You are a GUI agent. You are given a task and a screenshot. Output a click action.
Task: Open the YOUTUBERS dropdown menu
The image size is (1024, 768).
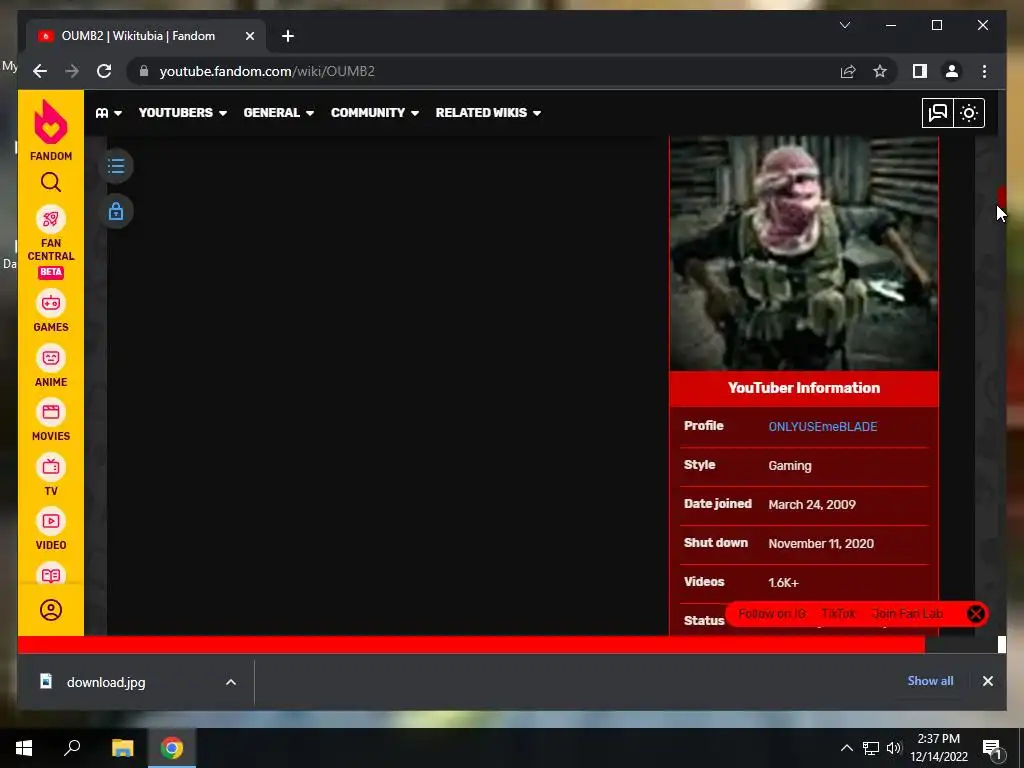(x=183, y=113)
